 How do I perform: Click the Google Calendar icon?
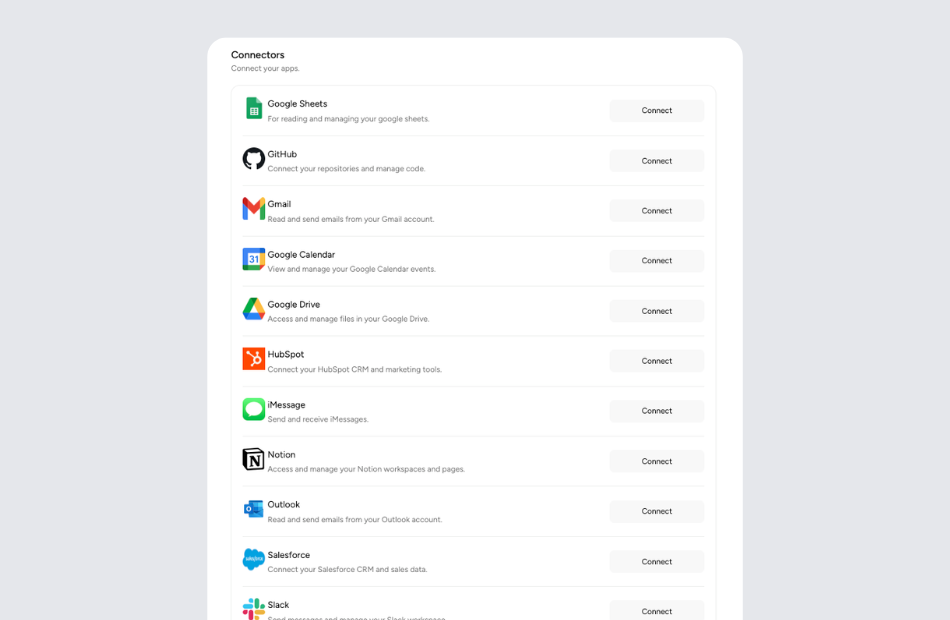coord(253,259)
